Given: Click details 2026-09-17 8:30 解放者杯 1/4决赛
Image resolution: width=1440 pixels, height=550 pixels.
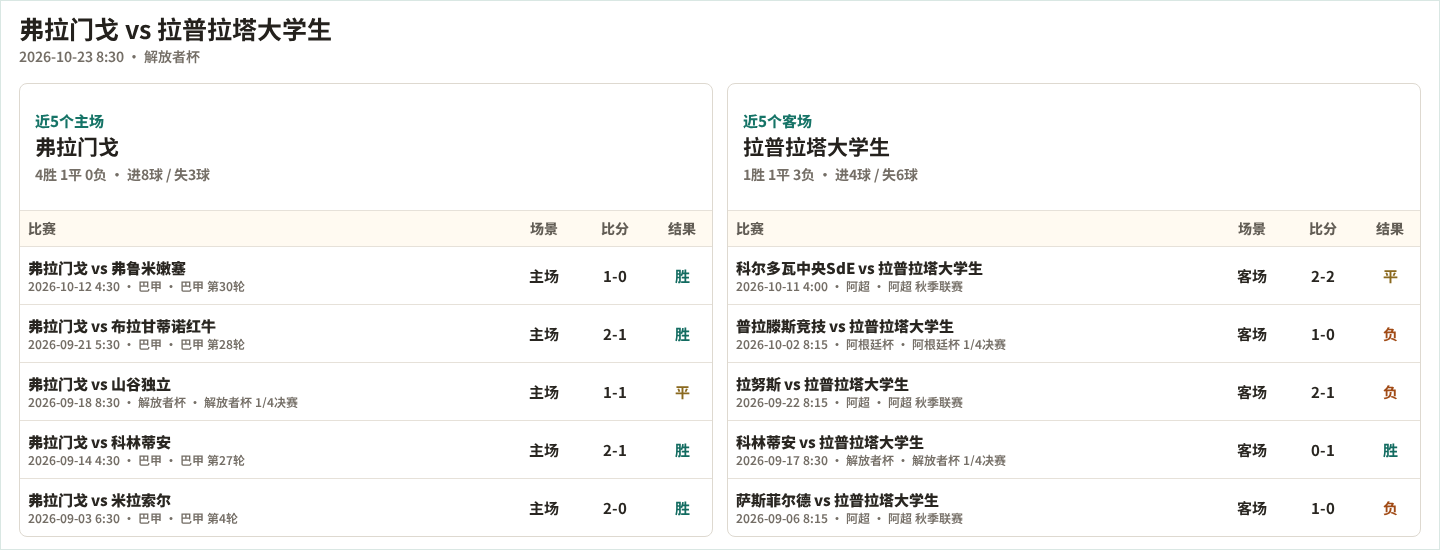Looking at the screenshot, I should [x=871, y=461].
